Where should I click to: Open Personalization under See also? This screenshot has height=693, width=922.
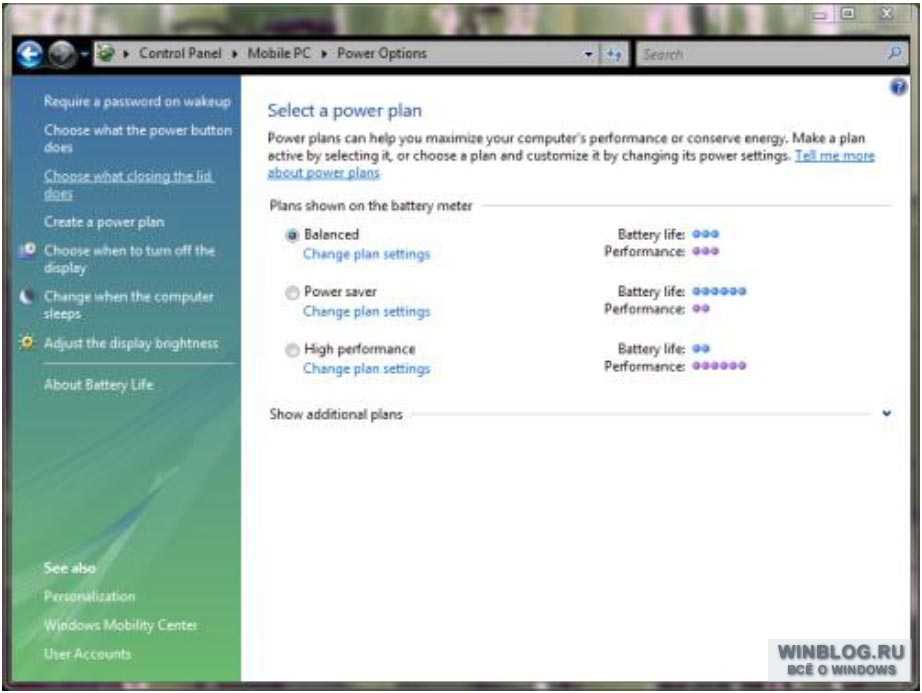click(89, 597)
